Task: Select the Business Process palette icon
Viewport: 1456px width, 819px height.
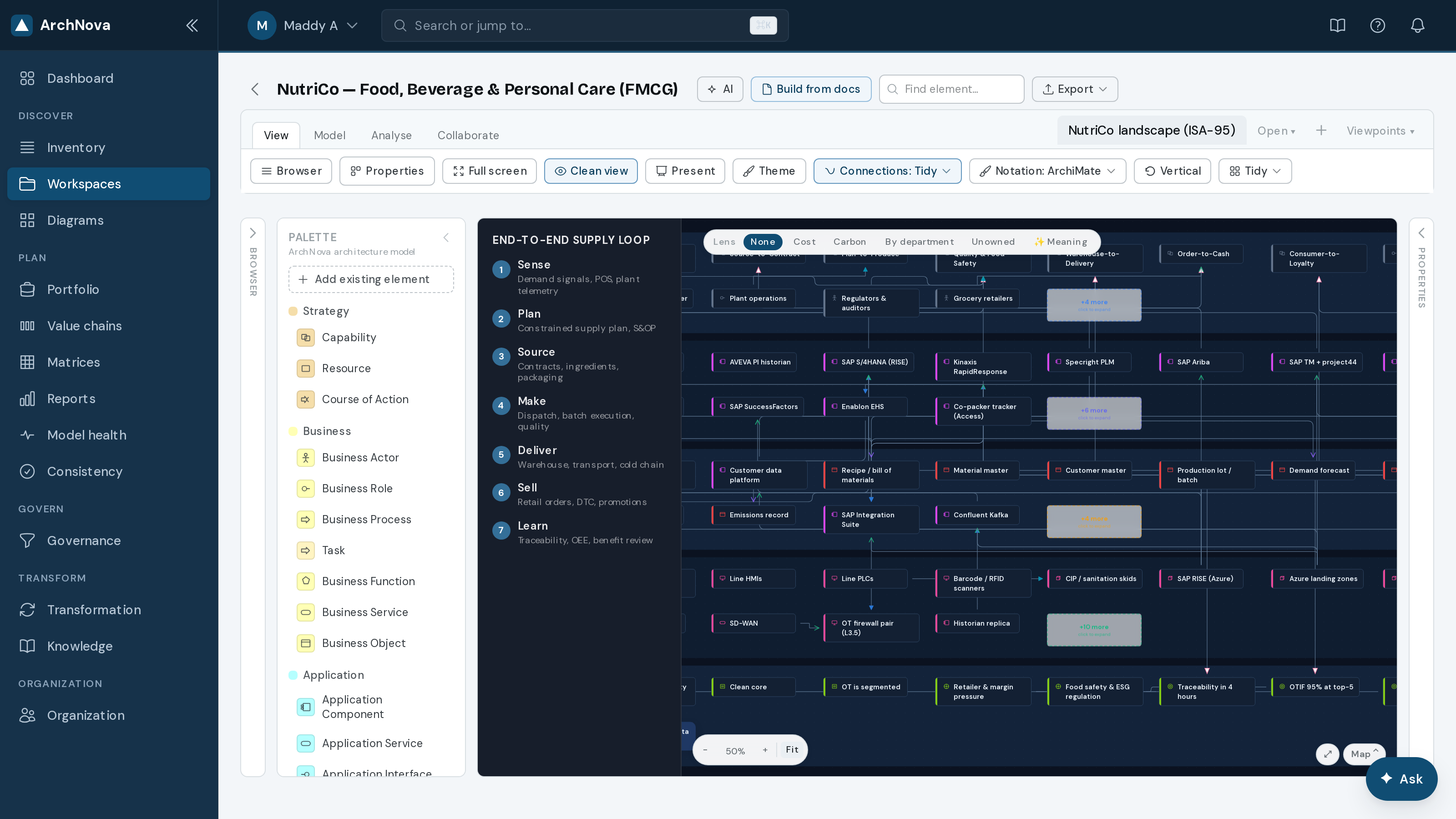Action: [306, 520]
